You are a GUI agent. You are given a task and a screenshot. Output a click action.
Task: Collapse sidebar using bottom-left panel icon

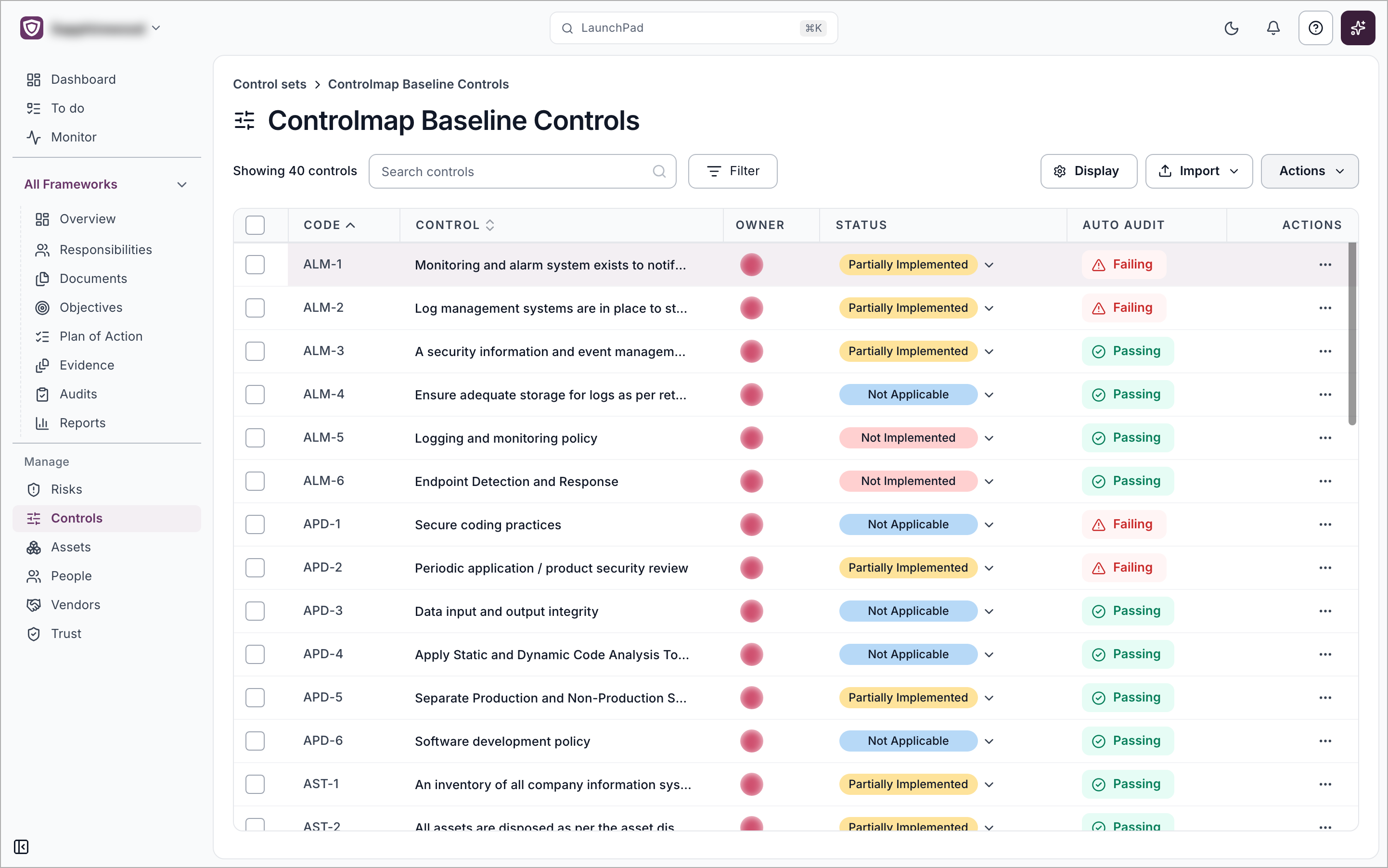21,846
